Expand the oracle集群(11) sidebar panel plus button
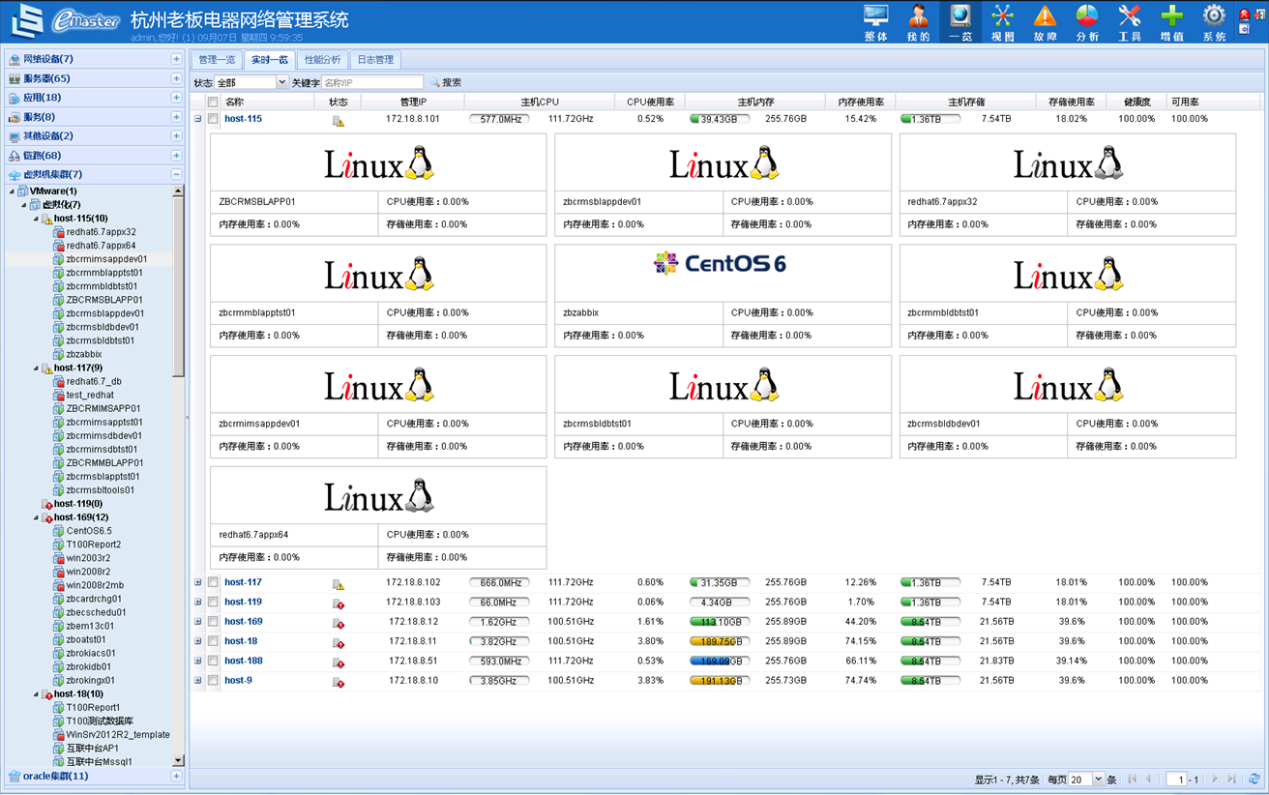 177,776
